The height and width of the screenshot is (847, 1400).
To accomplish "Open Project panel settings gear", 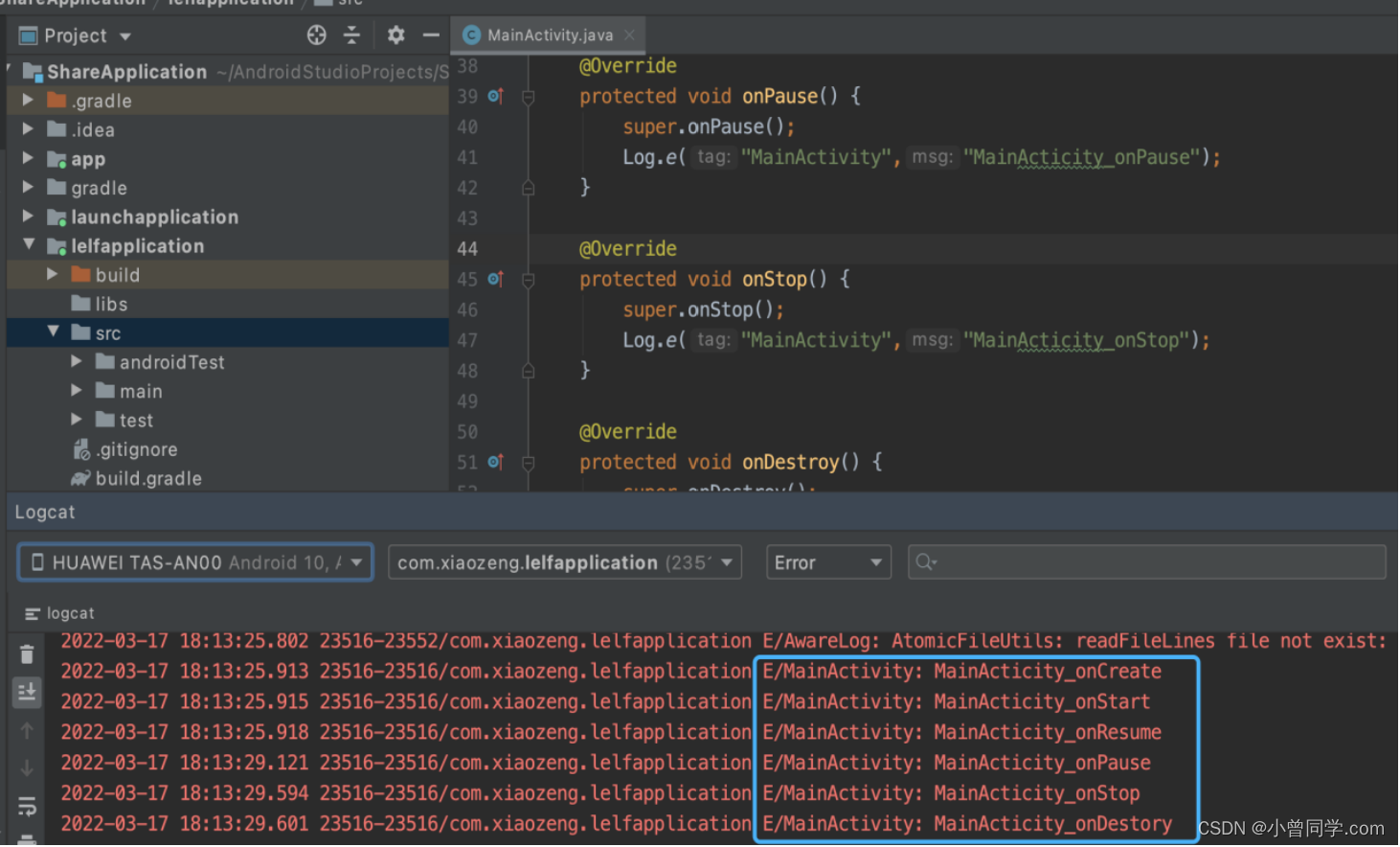I will (x=396, y=35).
